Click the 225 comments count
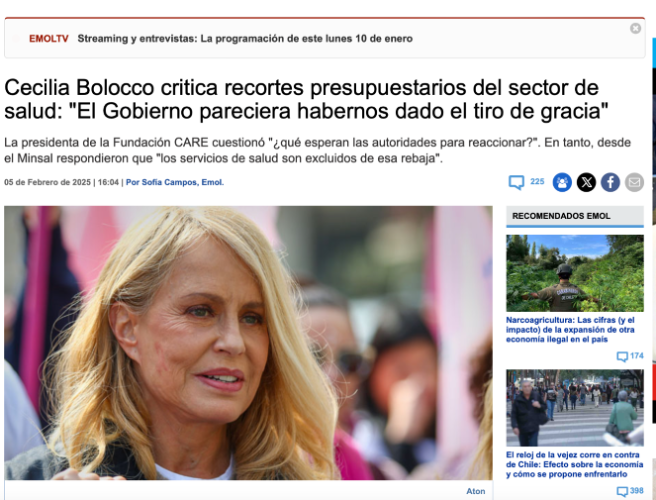Screen dimensions: 656x500 pyautogui.click(x=537, y=182)
